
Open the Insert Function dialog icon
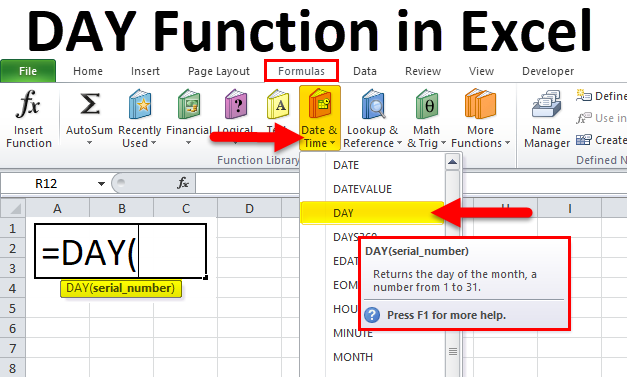[x=28, y=104]
